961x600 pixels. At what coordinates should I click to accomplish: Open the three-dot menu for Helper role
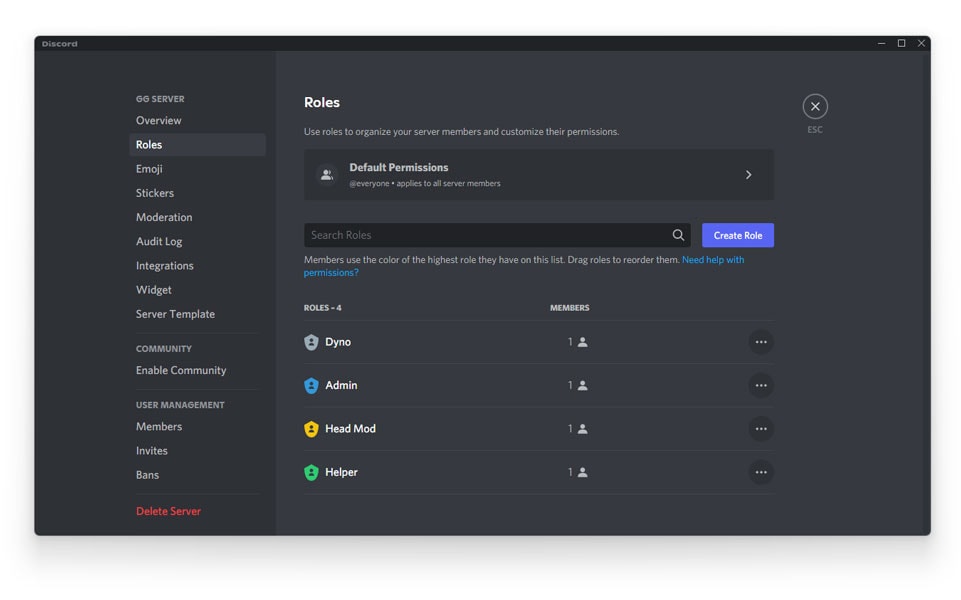[761, 473]
